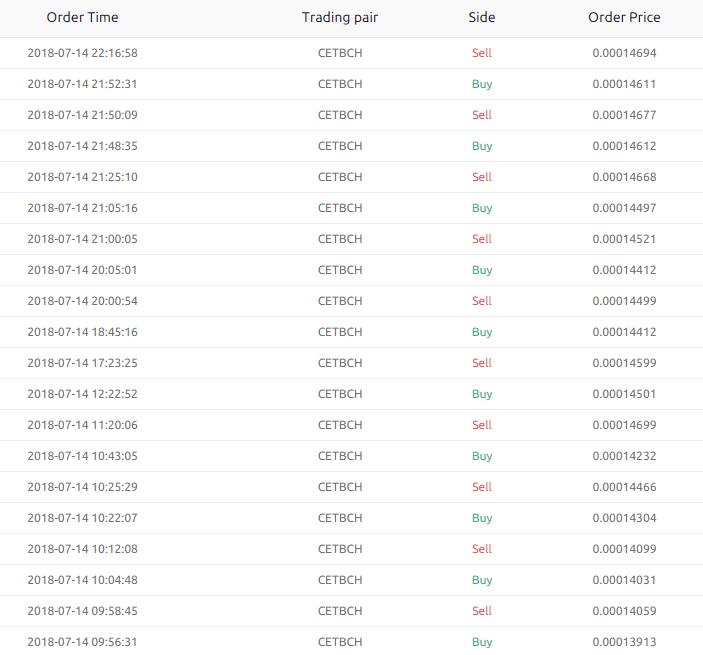Select the order time 2018-07-14 10:43:05
Screen dimensions: 703x655
click(82, 456)
